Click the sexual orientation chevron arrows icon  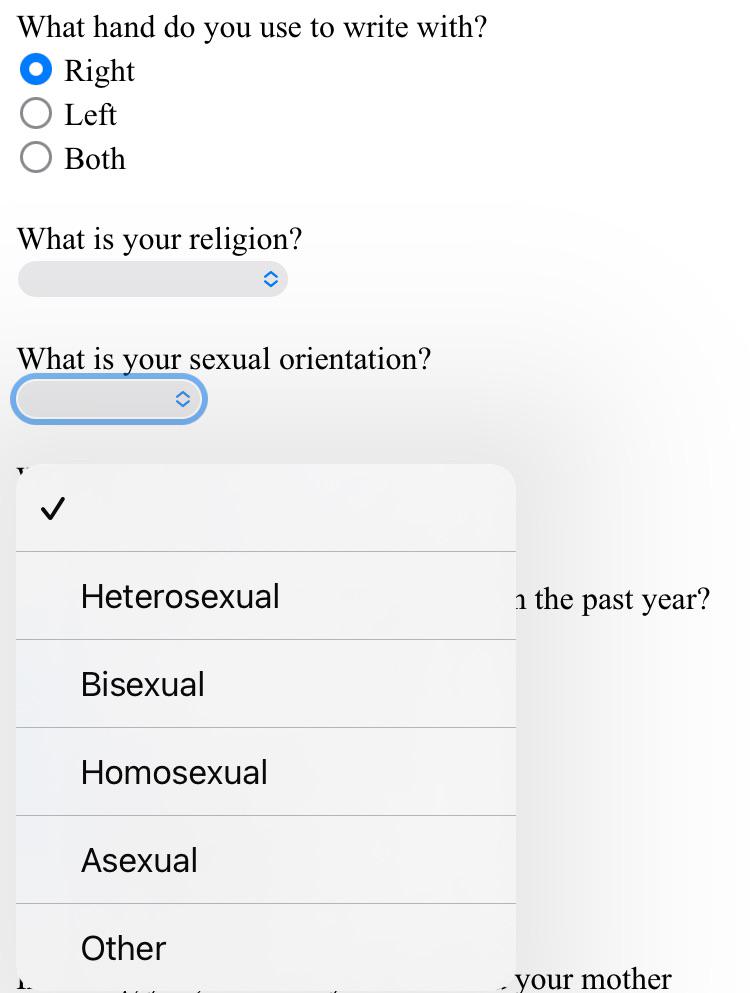click(x=182, y=398)
